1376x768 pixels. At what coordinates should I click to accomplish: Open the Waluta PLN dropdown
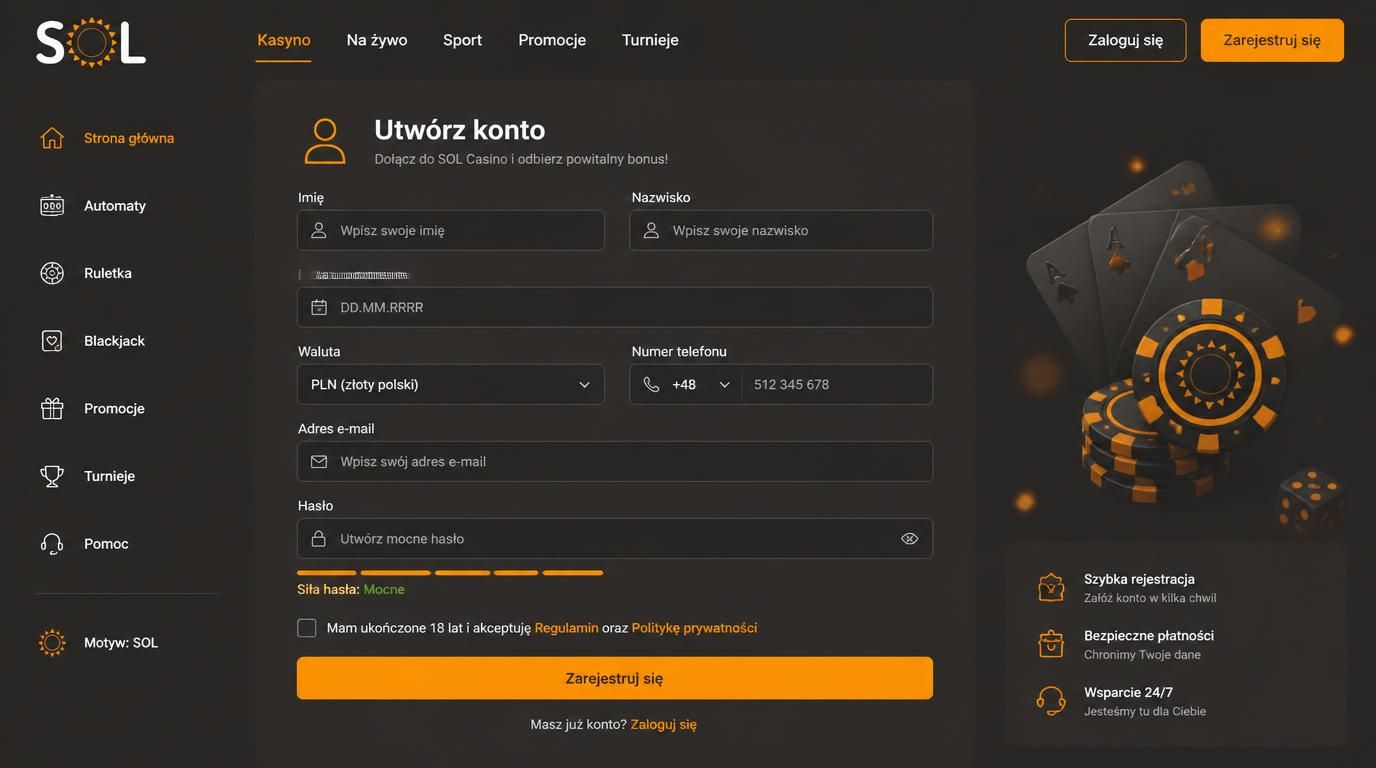click(x=451, y=385)
